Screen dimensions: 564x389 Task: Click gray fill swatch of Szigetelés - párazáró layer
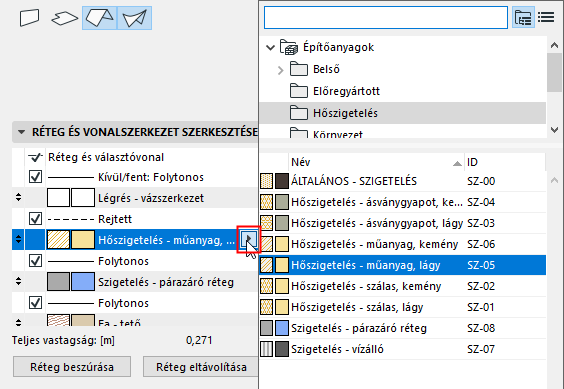[58, 281]
